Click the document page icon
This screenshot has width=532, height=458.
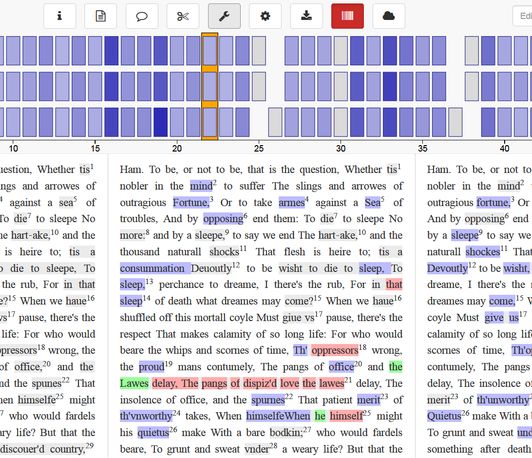point(100,16)
